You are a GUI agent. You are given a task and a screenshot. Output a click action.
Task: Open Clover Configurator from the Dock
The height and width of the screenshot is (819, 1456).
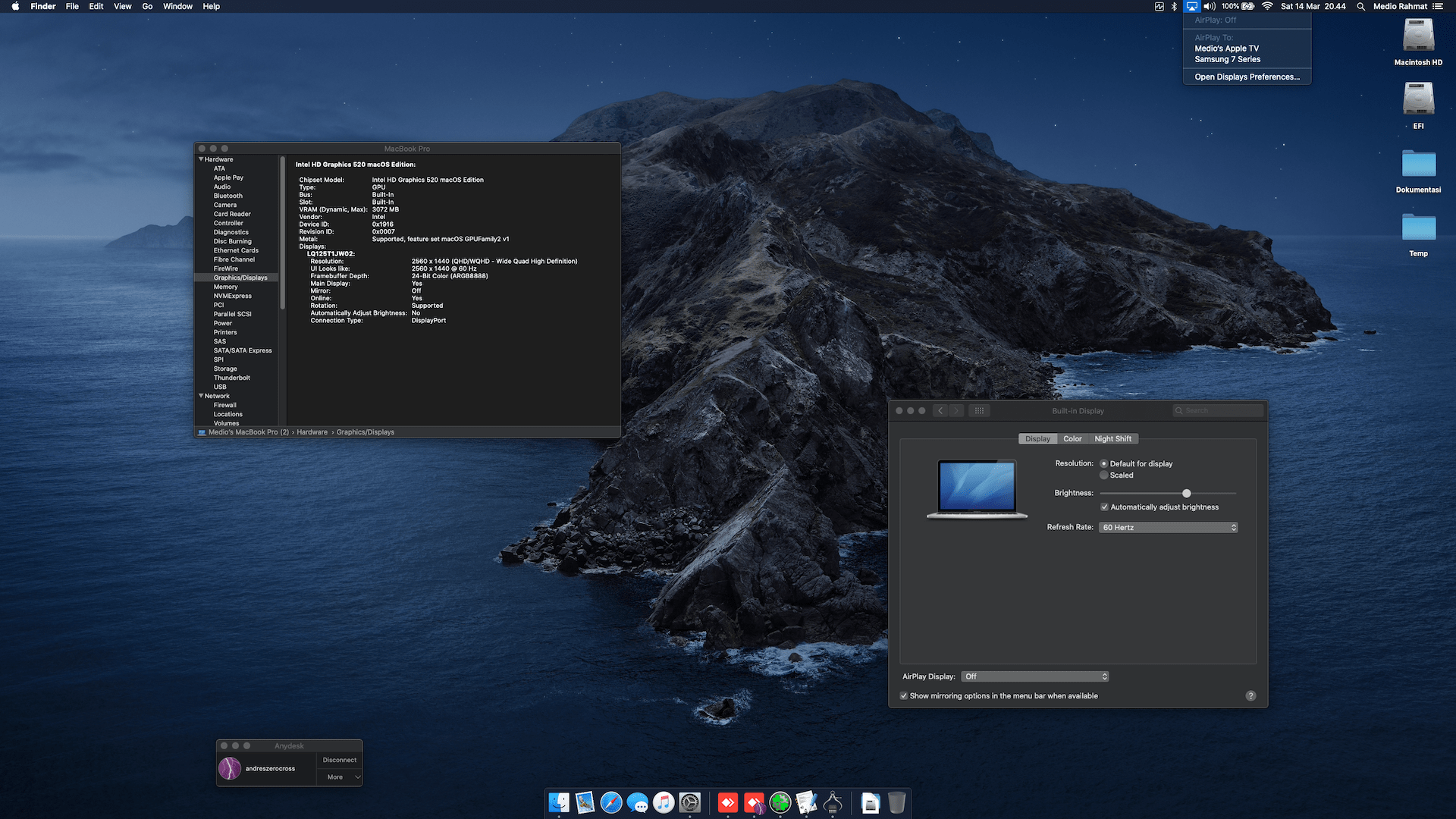(x=780, y=802)
